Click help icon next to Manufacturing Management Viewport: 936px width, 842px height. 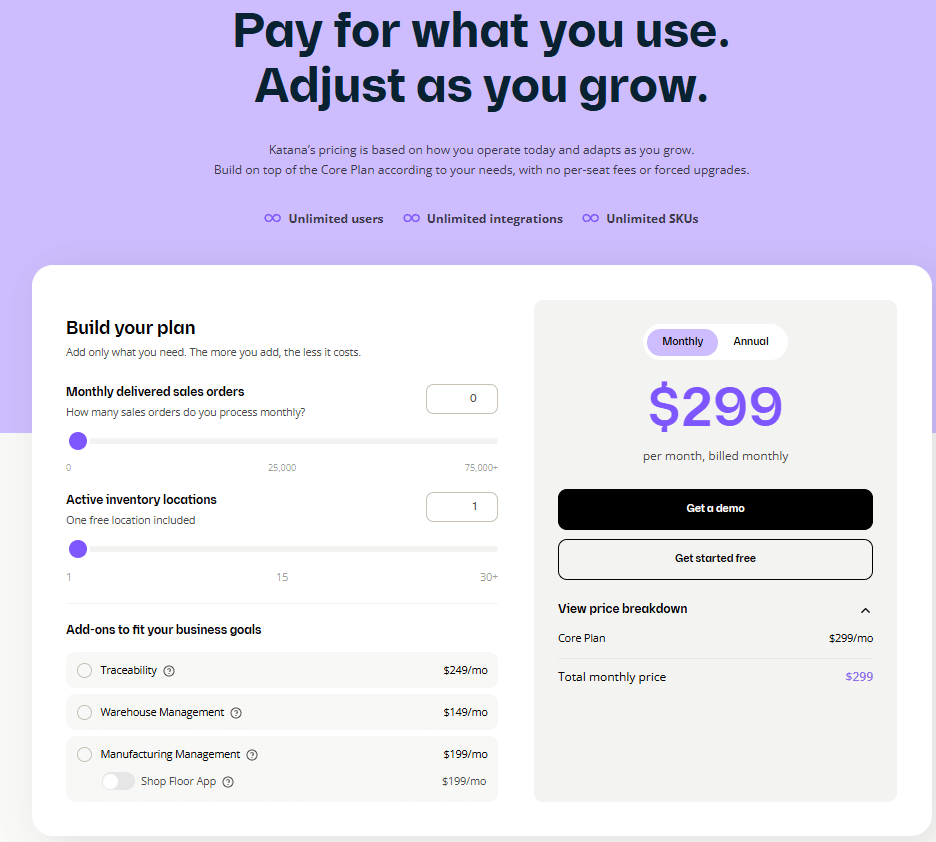point(252,755)
